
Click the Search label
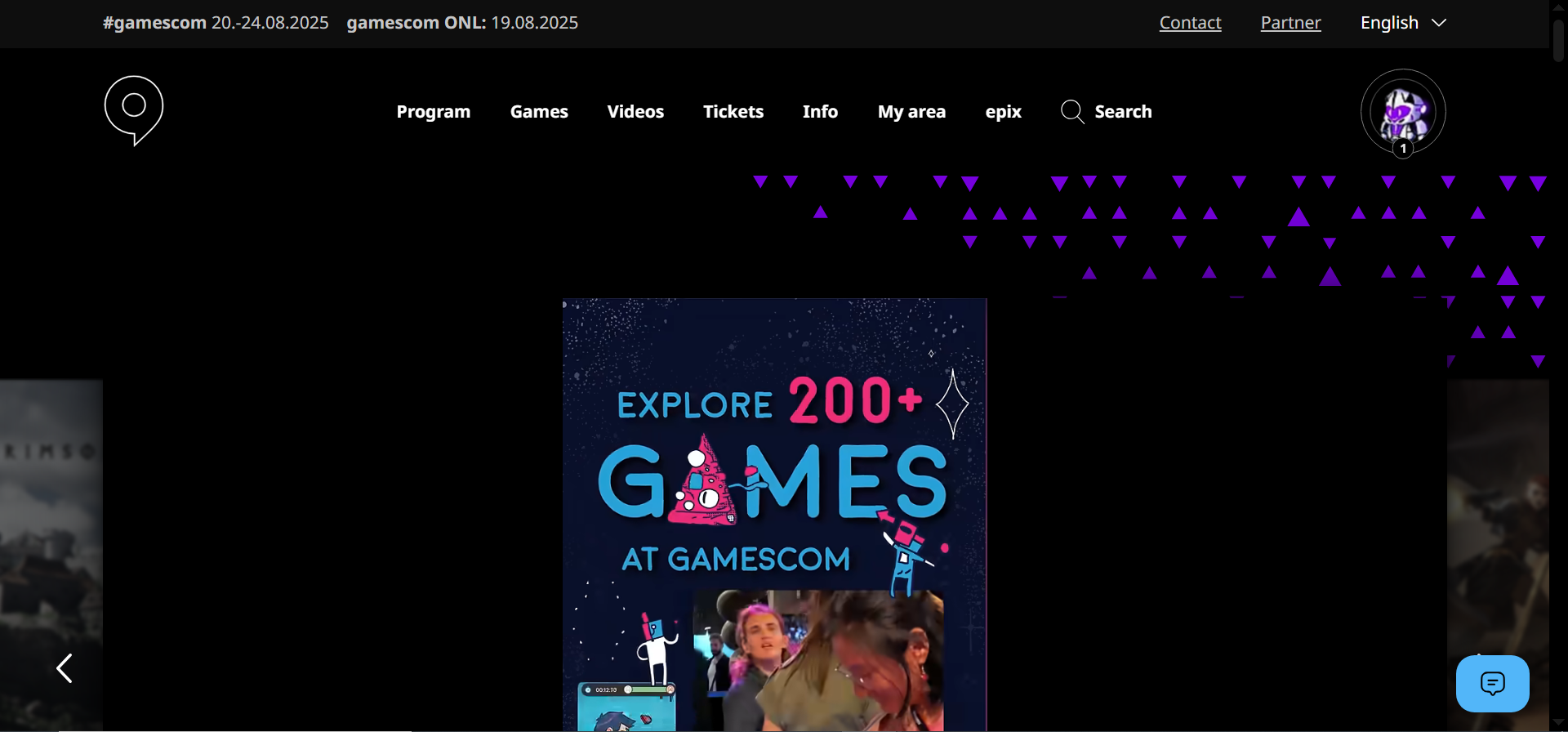[x=1123, y=112]
